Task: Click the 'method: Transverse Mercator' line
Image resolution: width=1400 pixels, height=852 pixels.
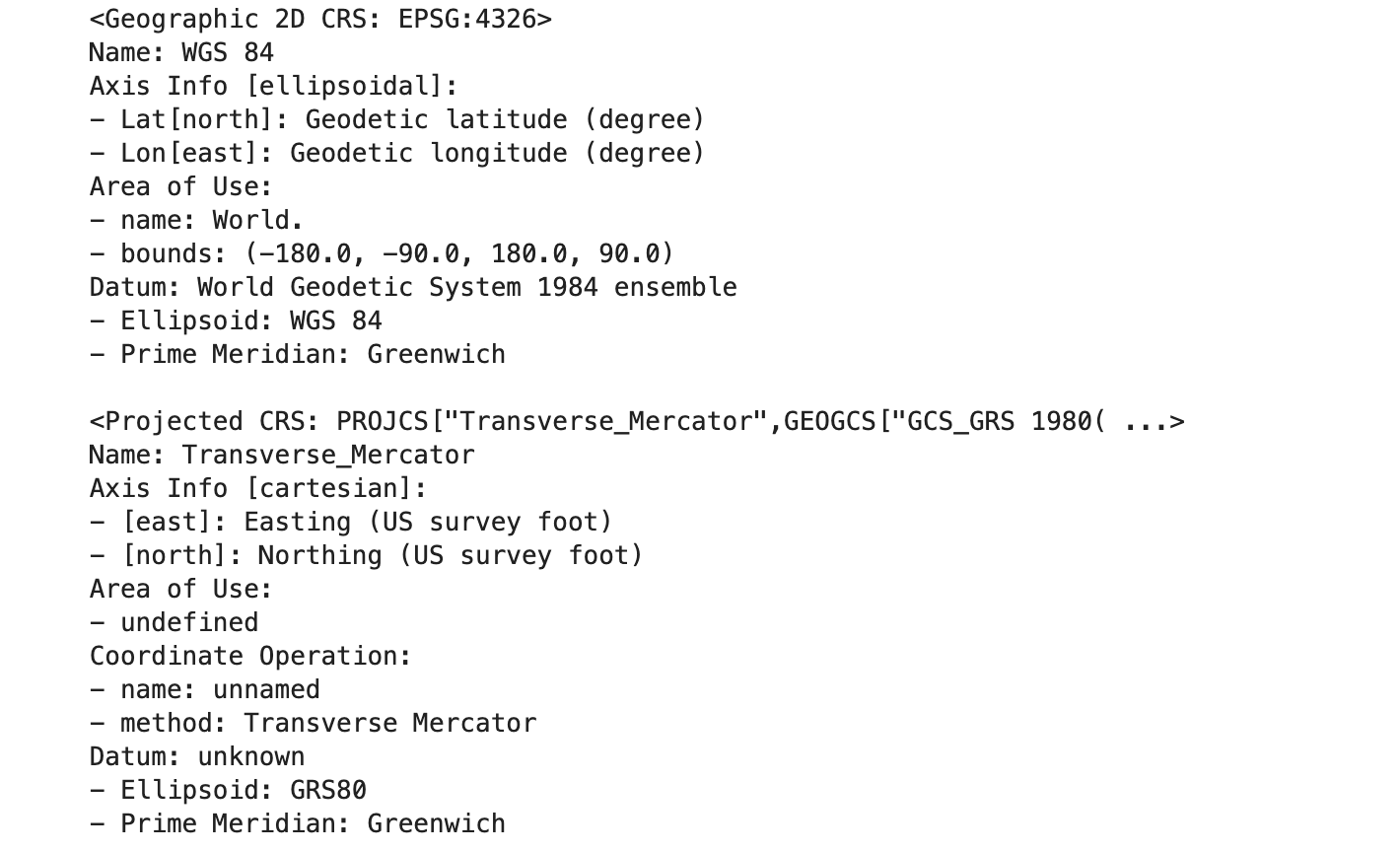Action: tap(313, 723)
